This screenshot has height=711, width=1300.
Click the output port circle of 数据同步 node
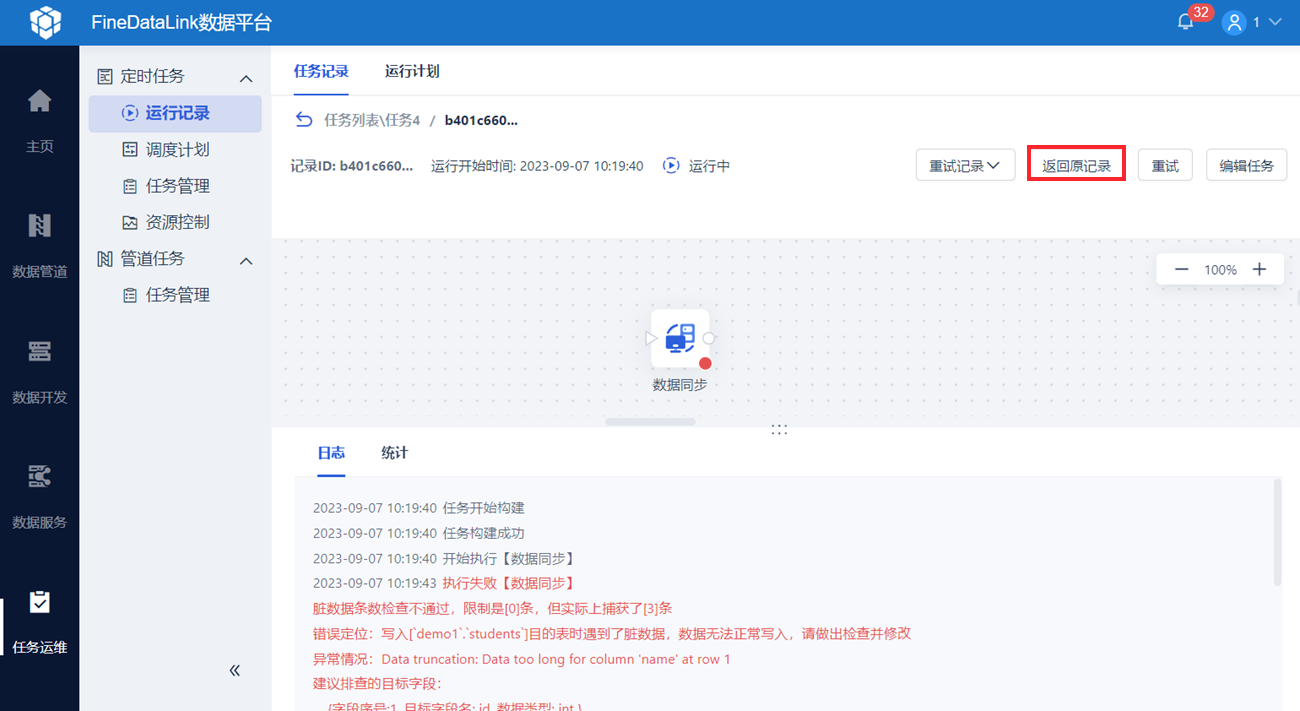pos(709,338)
